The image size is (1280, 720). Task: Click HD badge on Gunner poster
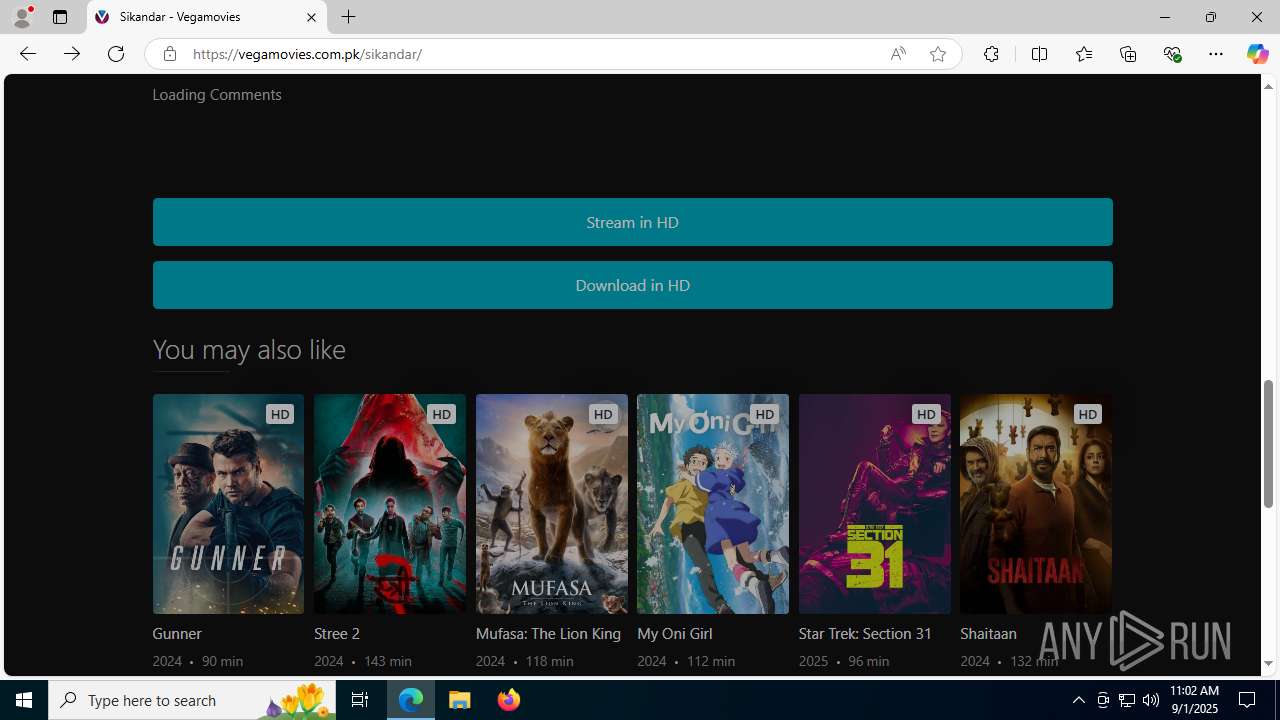click(280, 414)
